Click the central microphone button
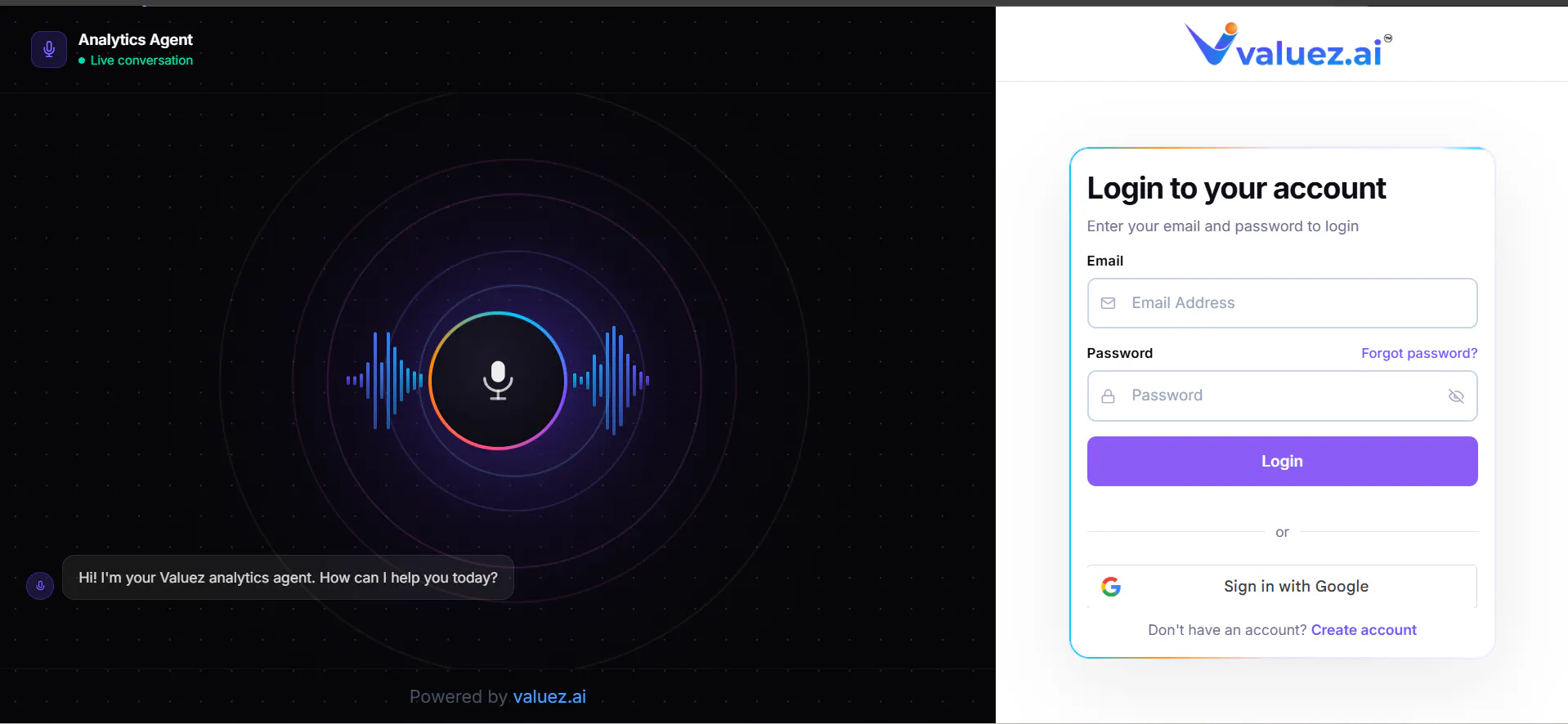 pyautogui.click(x=498, y=381)
